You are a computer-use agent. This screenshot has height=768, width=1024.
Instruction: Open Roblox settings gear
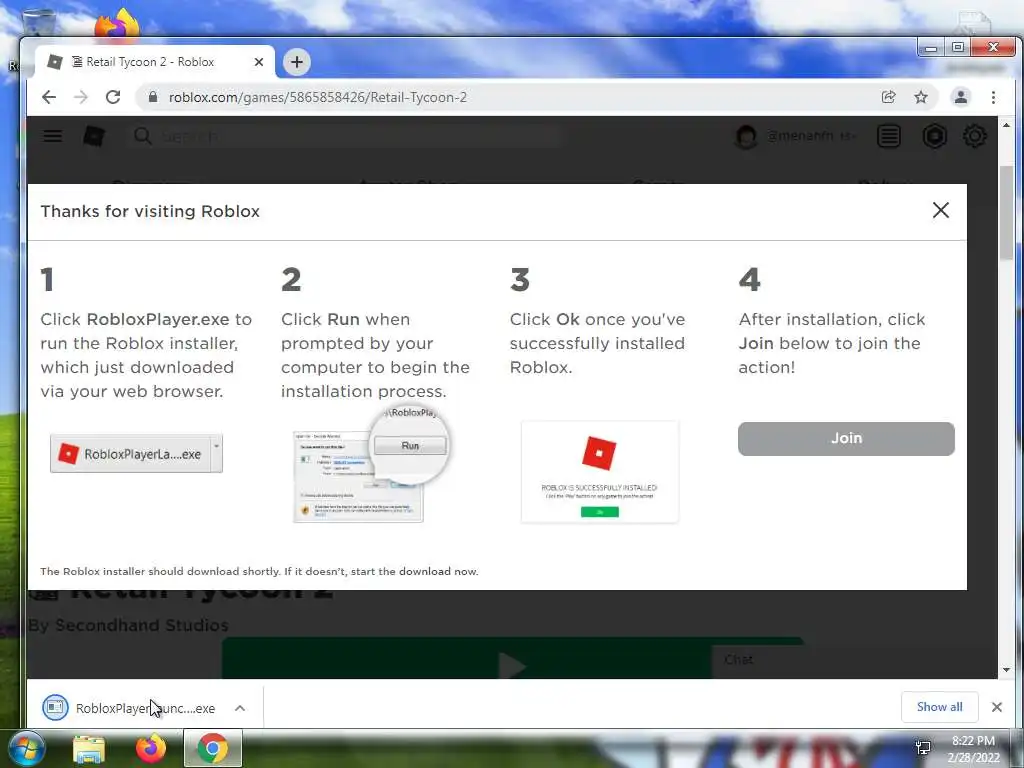pyautogui.click(x=974, y=136)
